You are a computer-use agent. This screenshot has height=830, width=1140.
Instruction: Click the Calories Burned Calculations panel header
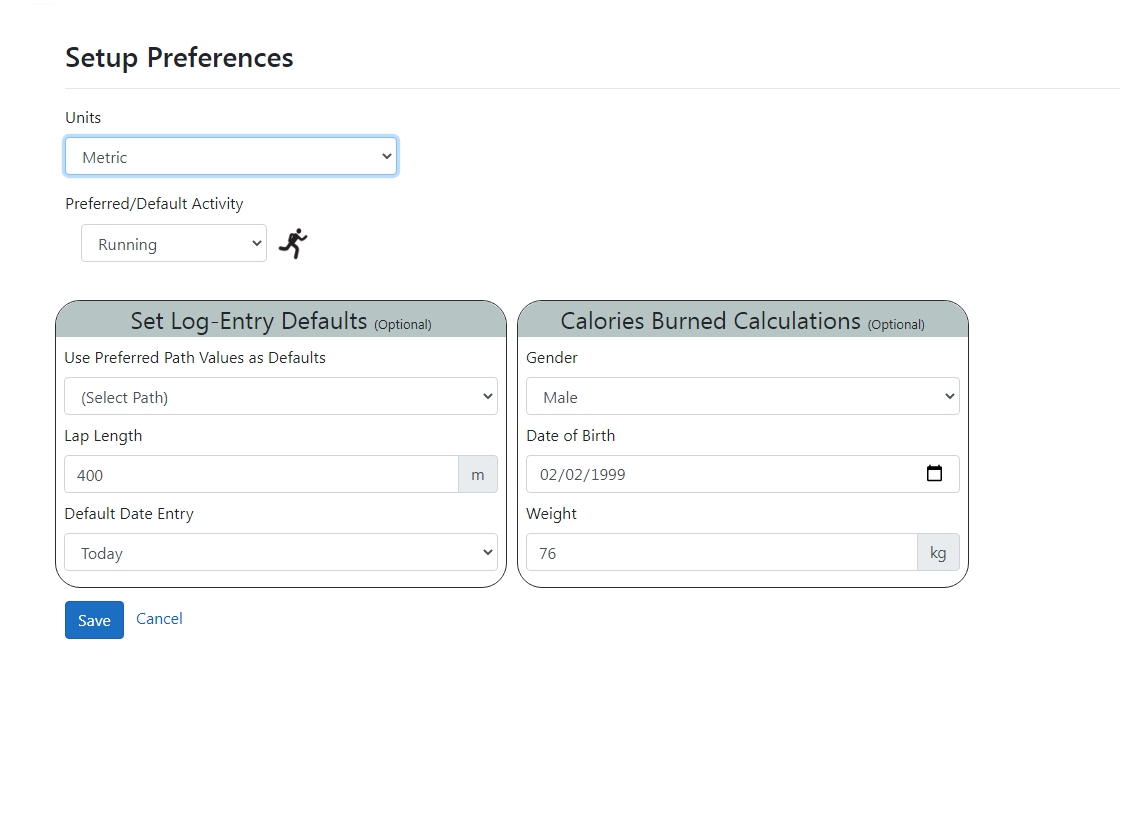(742, 321)
